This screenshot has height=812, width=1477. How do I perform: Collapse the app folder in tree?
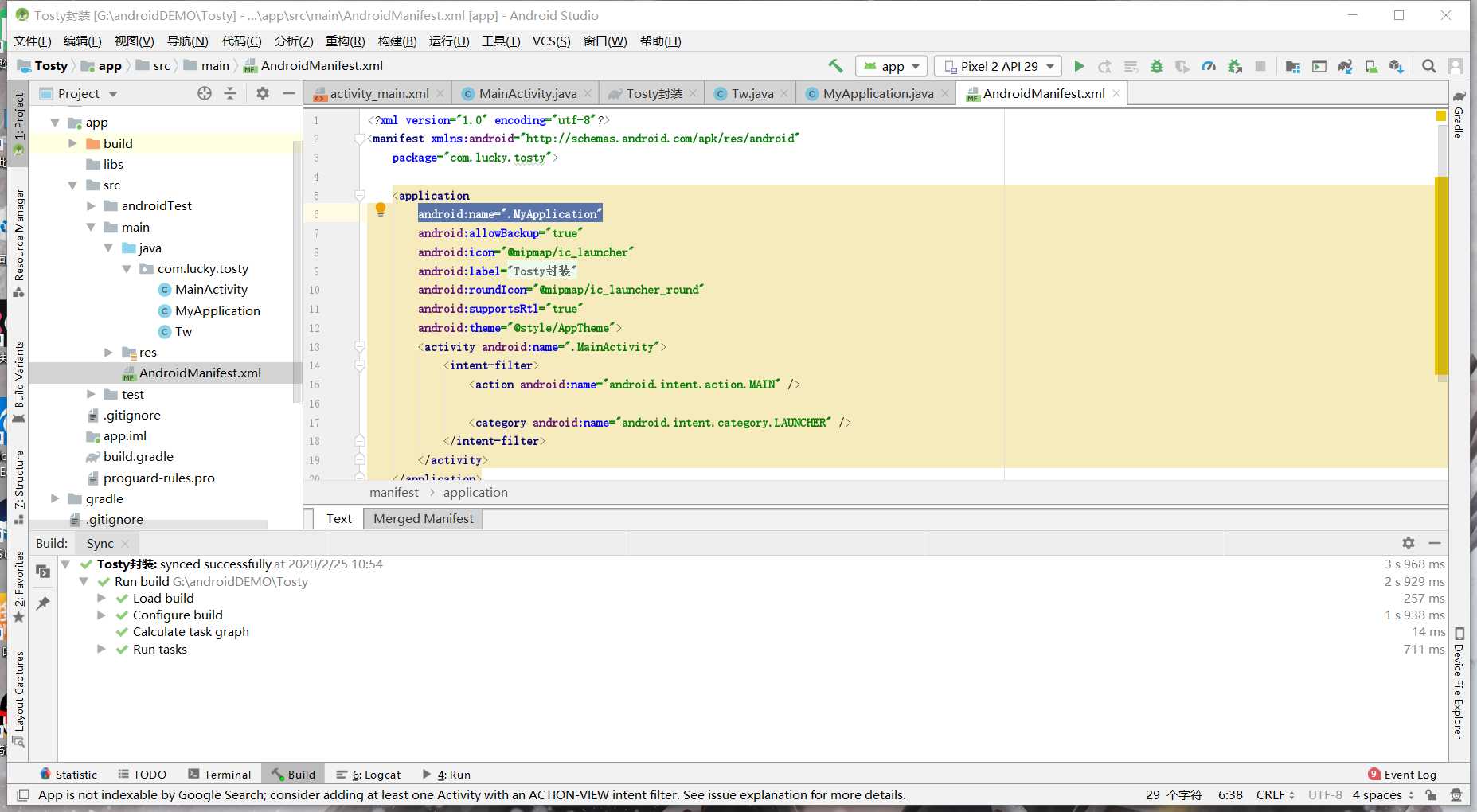point(55,123)
